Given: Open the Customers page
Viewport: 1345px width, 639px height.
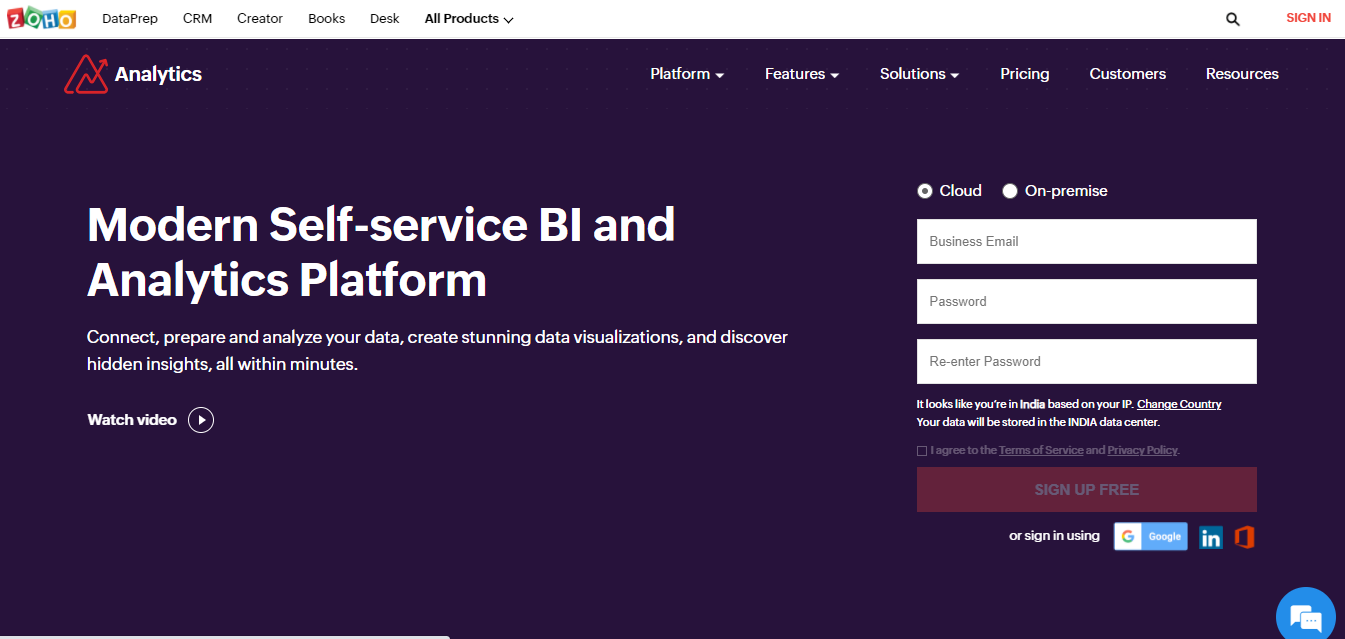Looking at the screenshot, I should tap(1128, 74).
